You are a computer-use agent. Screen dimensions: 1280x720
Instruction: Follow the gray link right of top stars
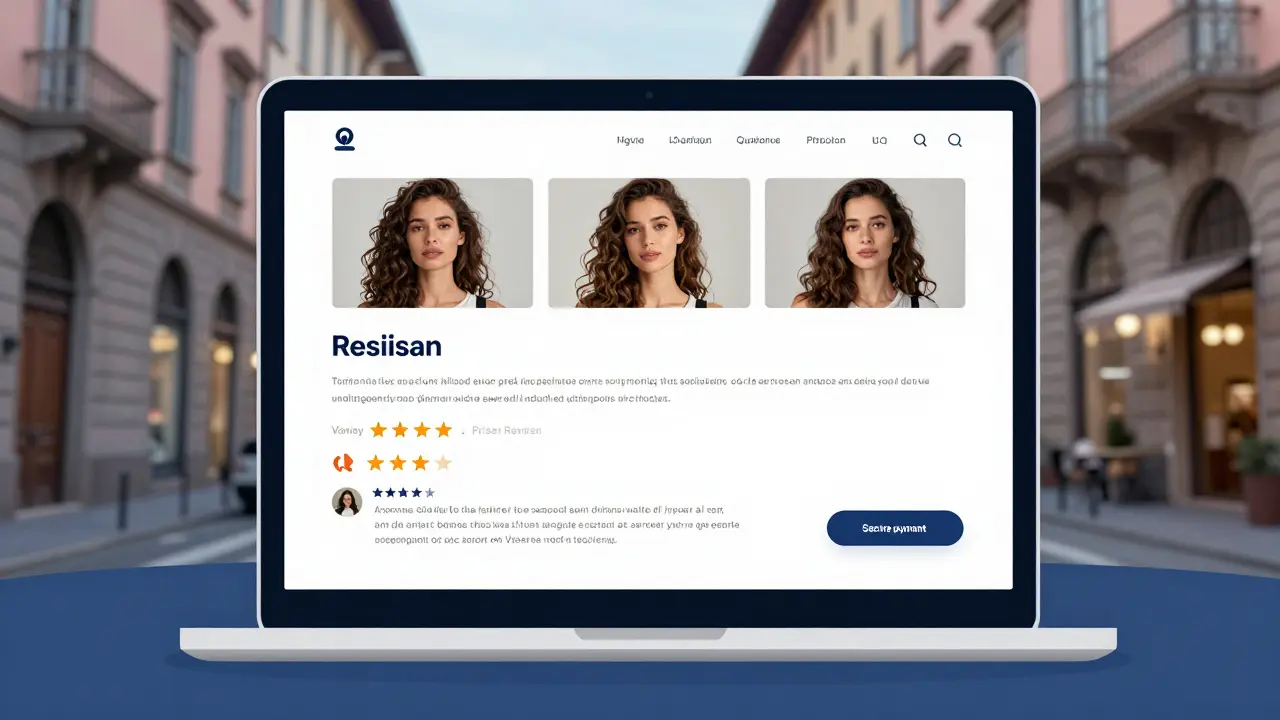[x=507, y=431]
